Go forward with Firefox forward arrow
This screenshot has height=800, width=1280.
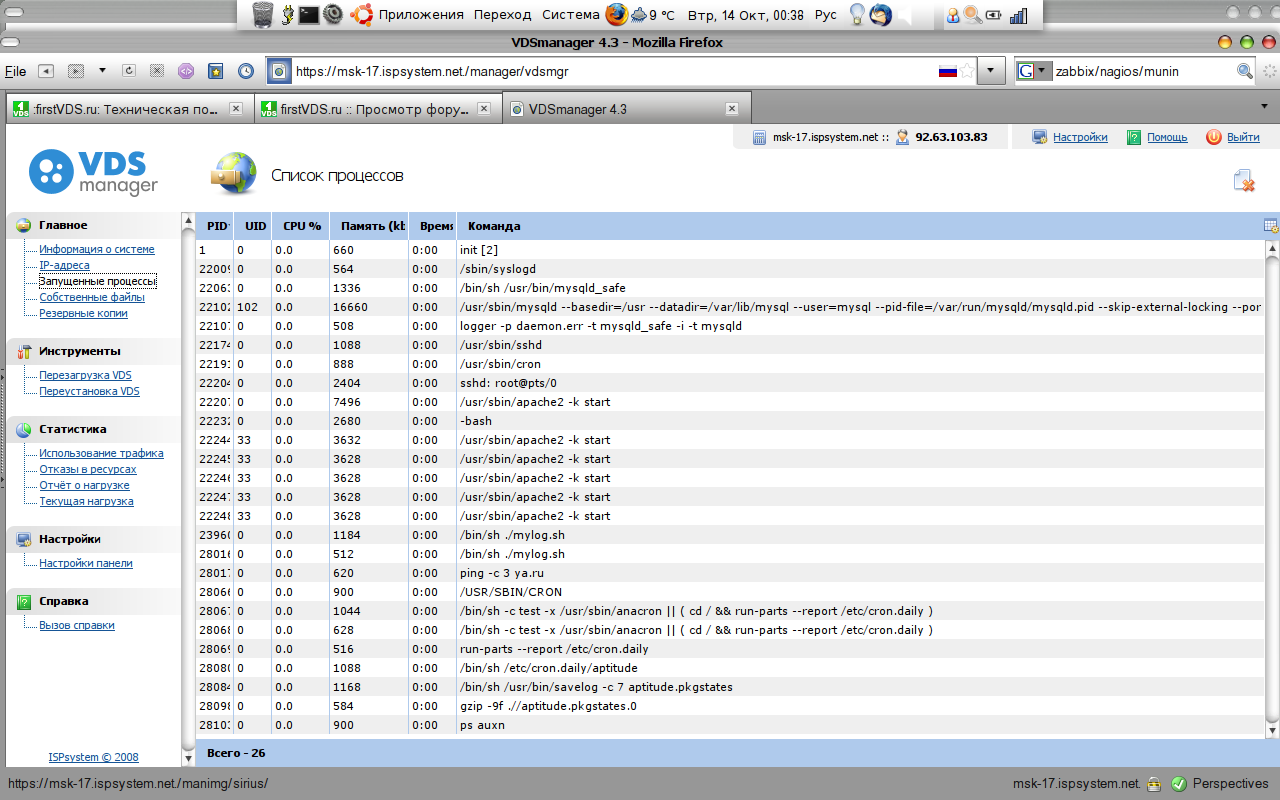[75, 71]
